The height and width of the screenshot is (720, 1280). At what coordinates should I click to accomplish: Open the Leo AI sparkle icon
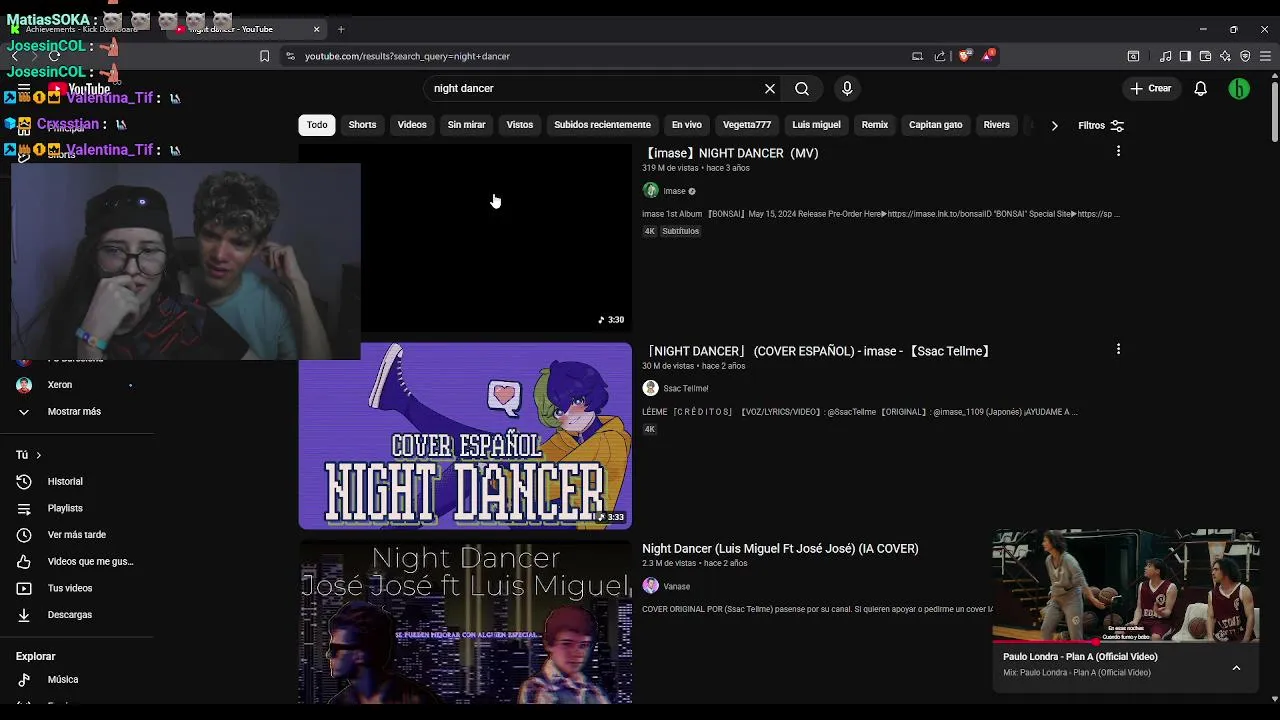point(1225,56)
